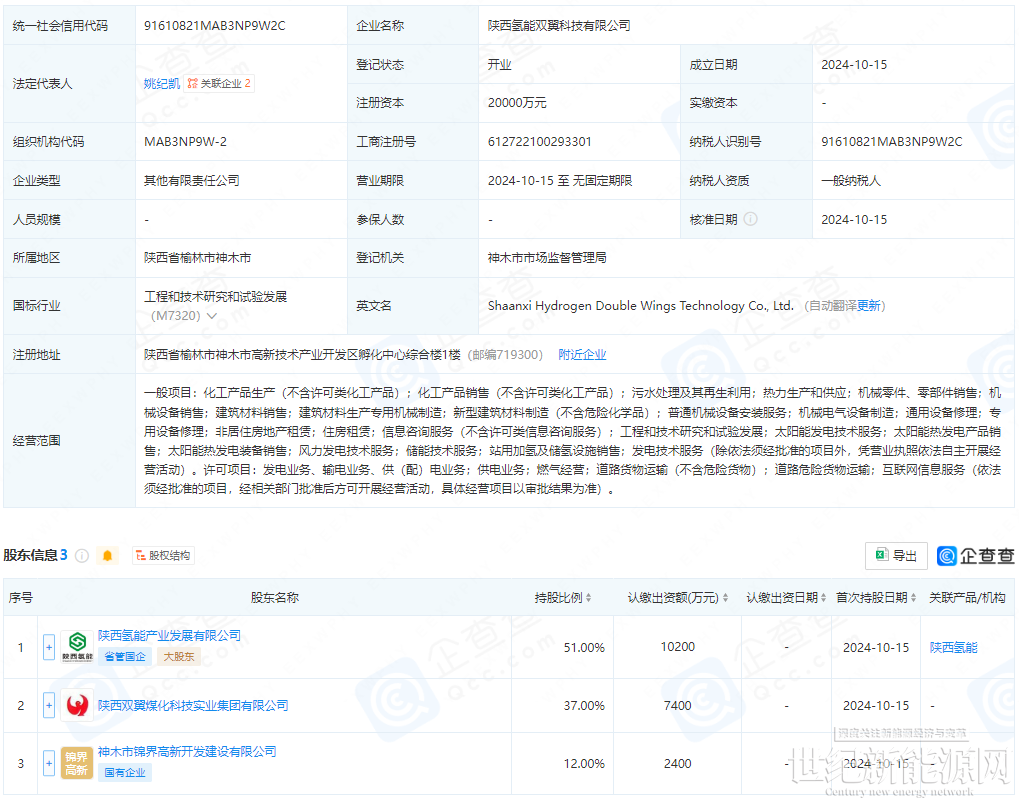Select the 所属地区 value 陕西省榆林市神木市

pyautogui.click(x=198, y=258)
